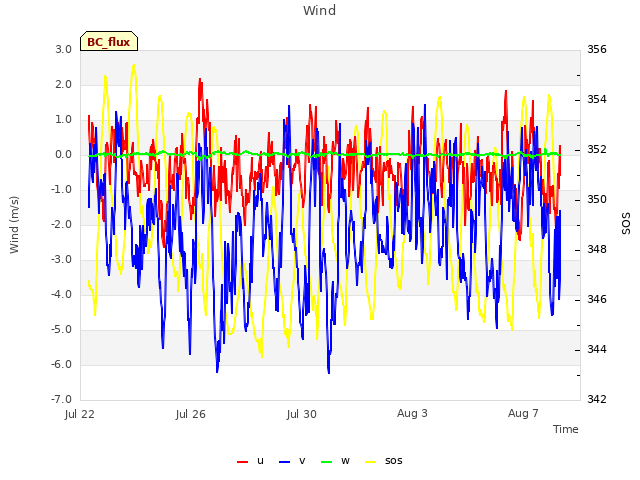This screenshot has height=480, width=640.
Task: Click the -4.0 left axis tick label
Action: [x=61, y=294]
